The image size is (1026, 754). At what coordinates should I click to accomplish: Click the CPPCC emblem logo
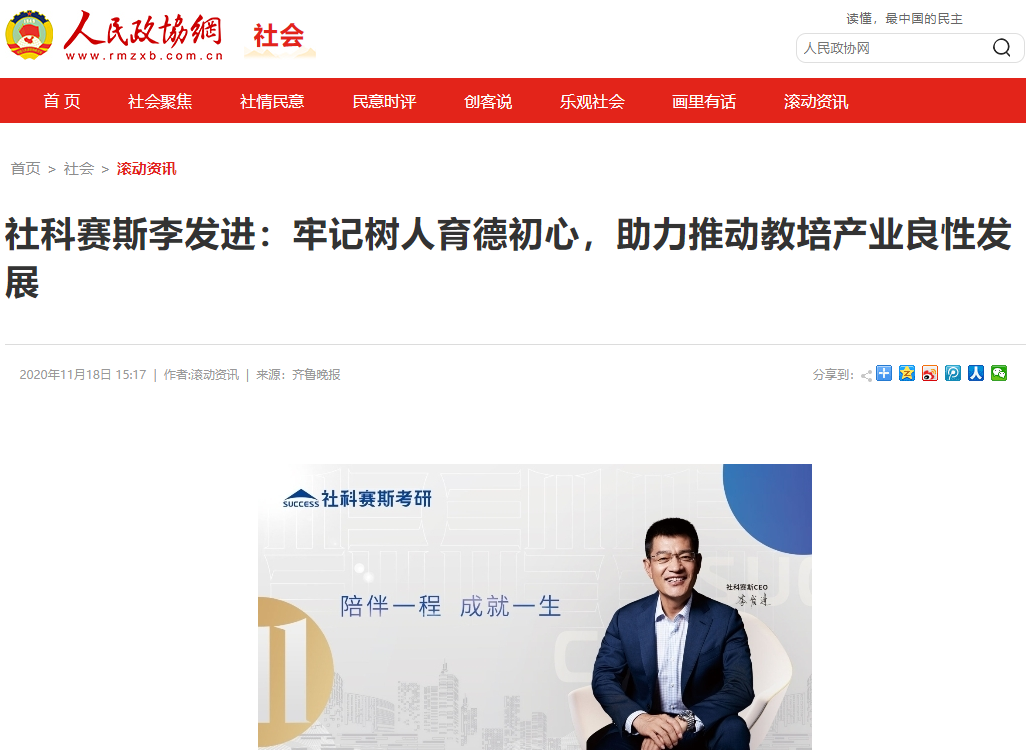point(29,35)
